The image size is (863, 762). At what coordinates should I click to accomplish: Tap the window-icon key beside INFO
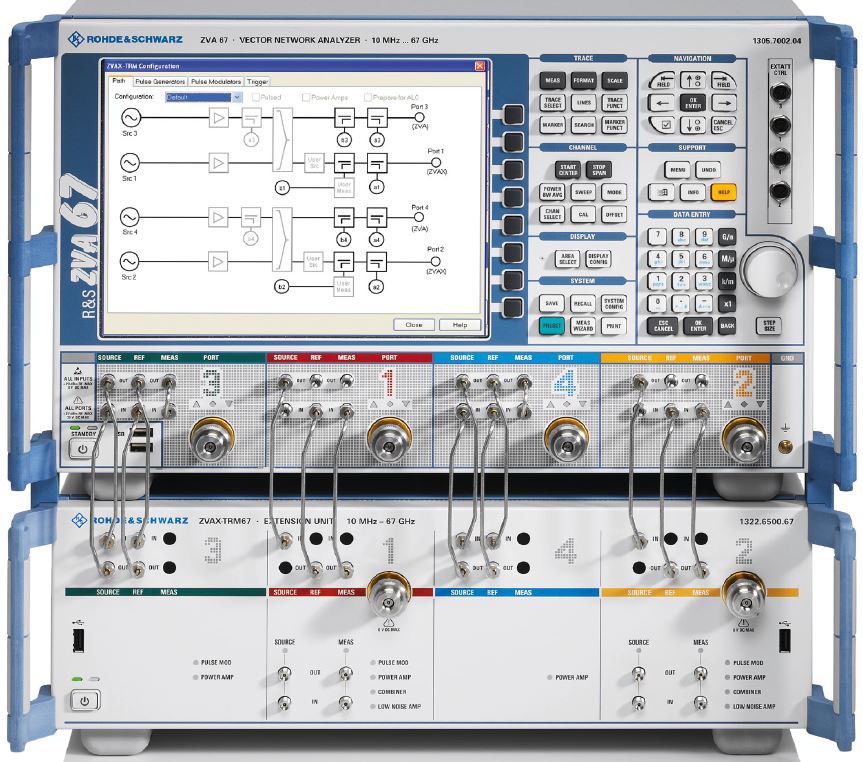coord(662,192)
